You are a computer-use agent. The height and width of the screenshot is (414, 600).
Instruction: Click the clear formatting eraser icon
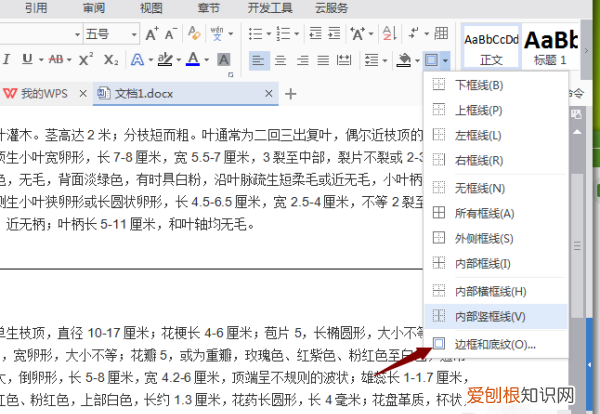tap(194, 33)
